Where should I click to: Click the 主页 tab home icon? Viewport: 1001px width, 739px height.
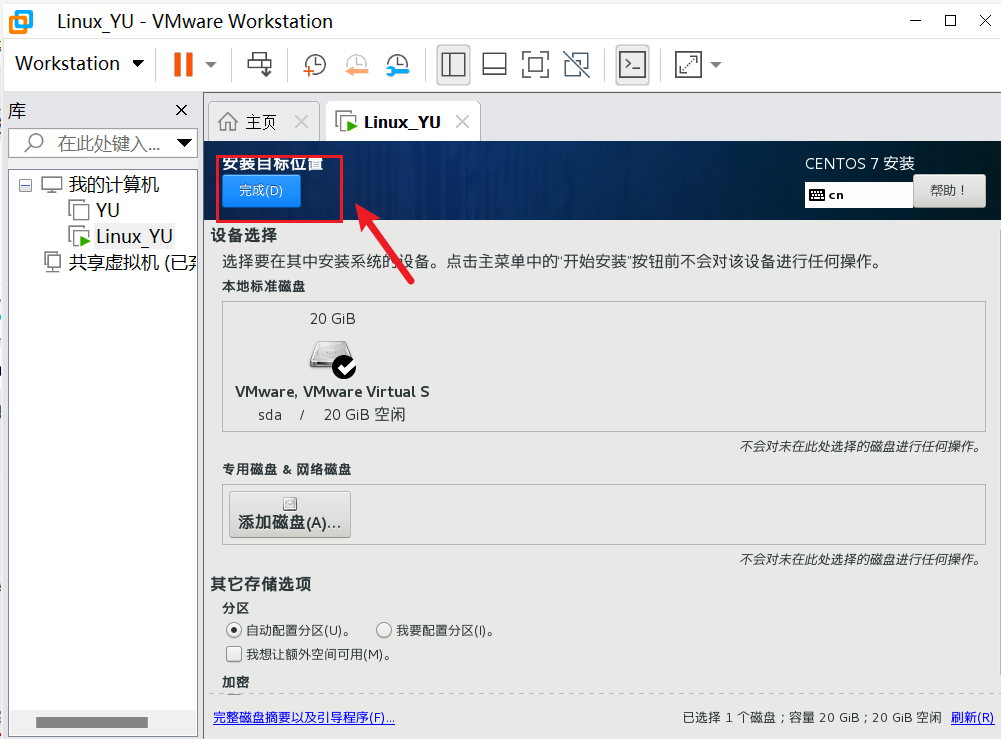click(x=228, y=122)
